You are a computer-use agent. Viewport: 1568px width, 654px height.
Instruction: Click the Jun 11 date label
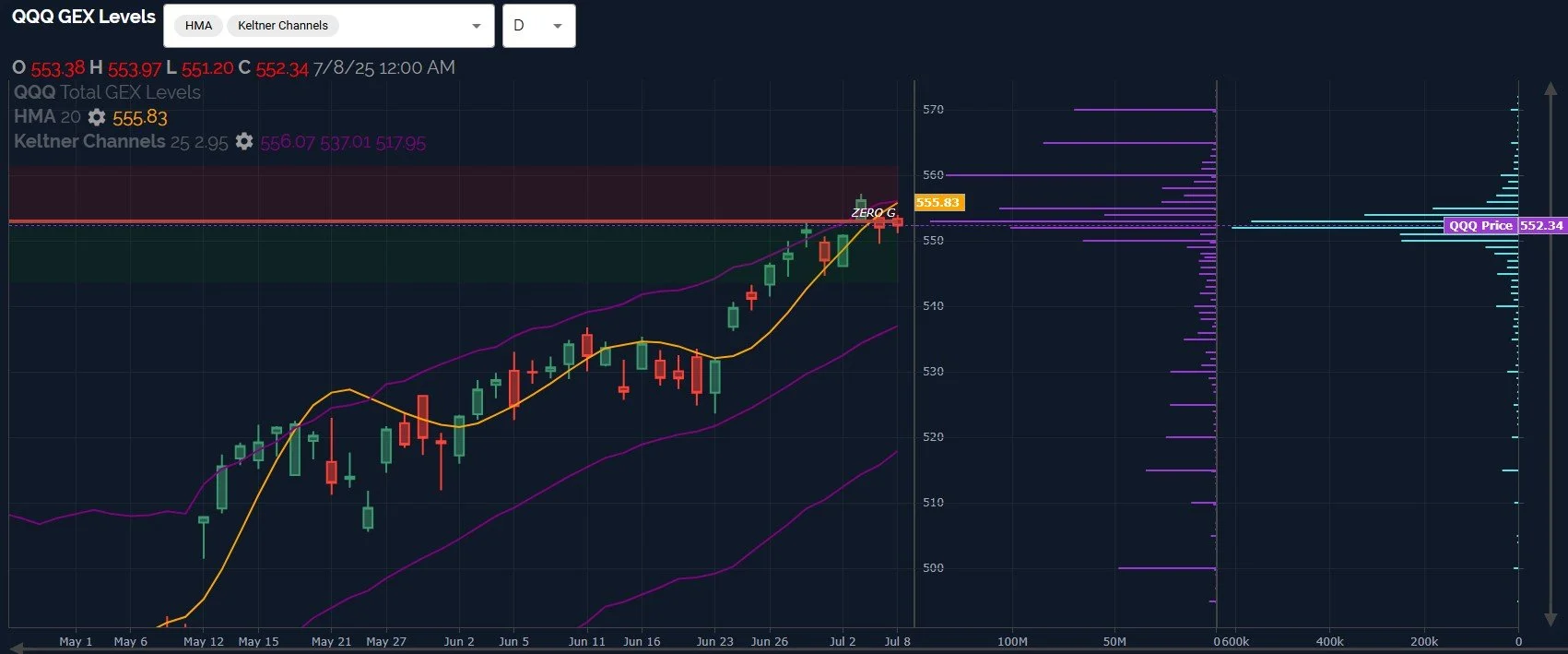[587, 641]
